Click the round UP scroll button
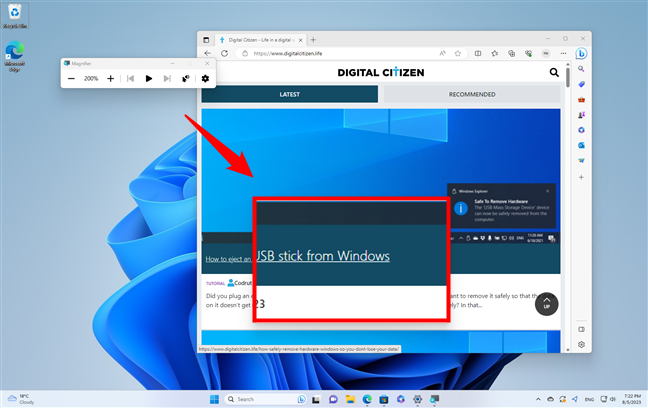This screenshot has width=648, height=408. pos(546,304)
